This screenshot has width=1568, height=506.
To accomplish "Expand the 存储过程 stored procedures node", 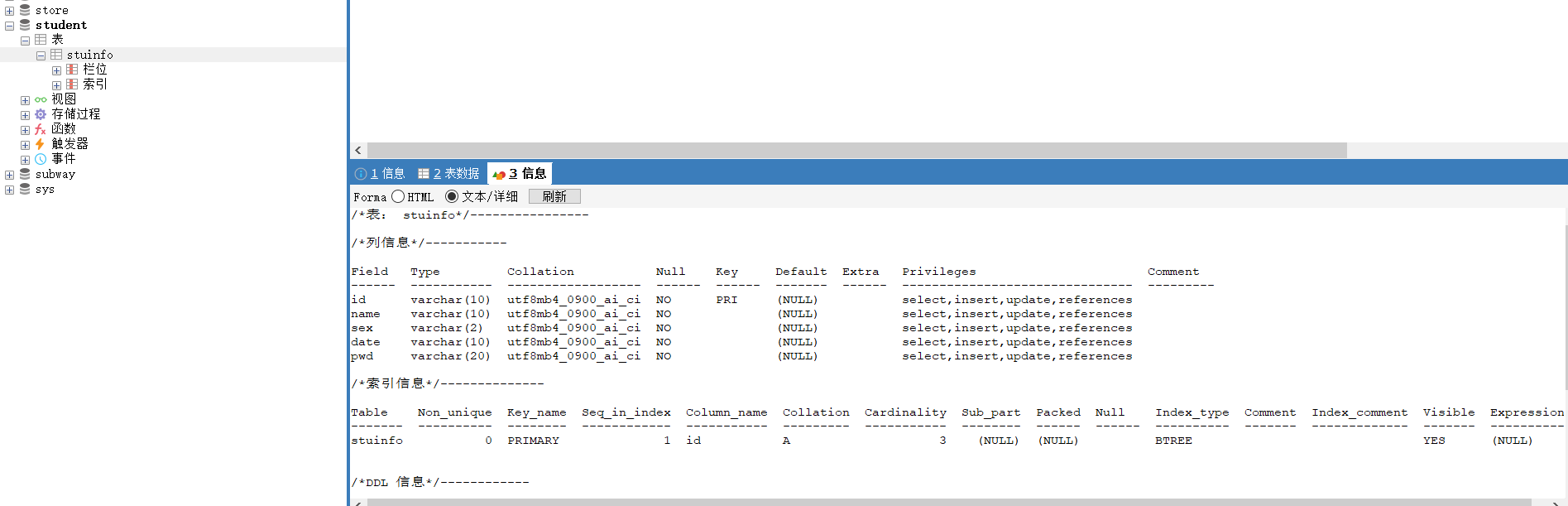I will pos(25,115).
